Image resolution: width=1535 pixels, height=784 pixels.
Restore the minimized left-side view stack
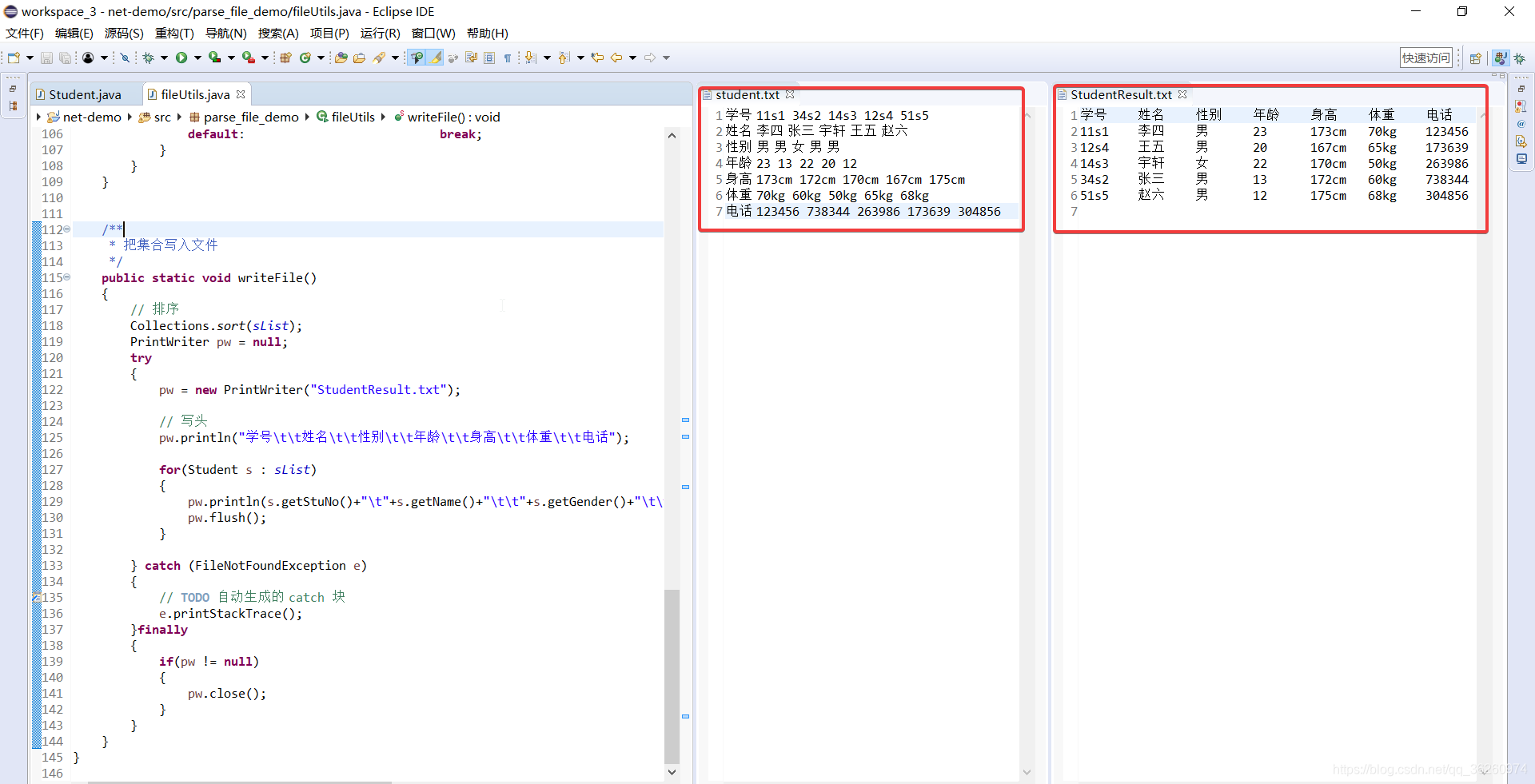13,89
